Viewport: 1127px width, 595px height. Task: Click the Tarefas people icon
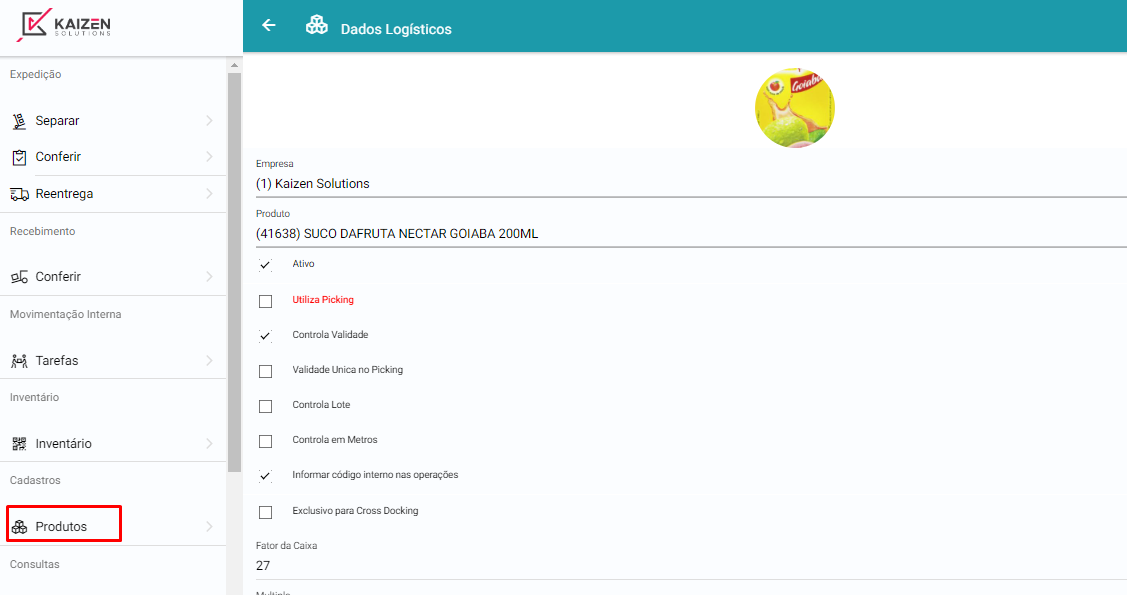click(19, 361)
